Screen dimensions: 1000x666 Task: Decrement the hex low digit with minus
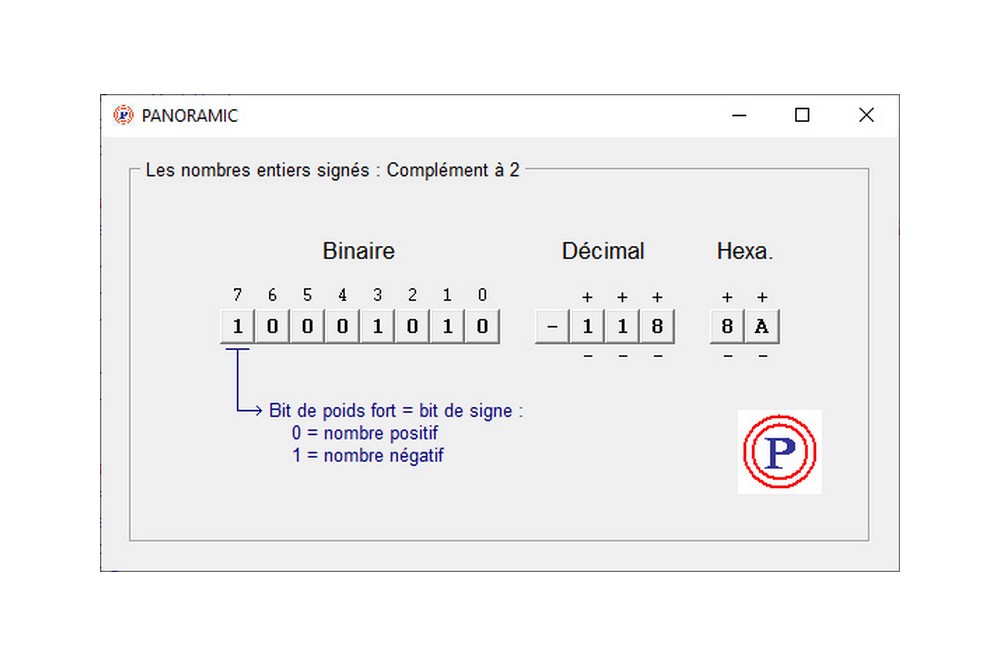point(763,356)
